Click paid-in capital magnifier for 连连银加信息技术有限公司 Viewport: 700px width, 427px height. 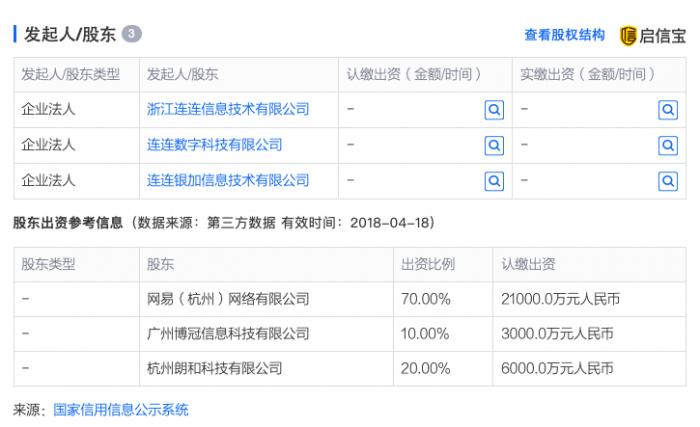(668, 181)
